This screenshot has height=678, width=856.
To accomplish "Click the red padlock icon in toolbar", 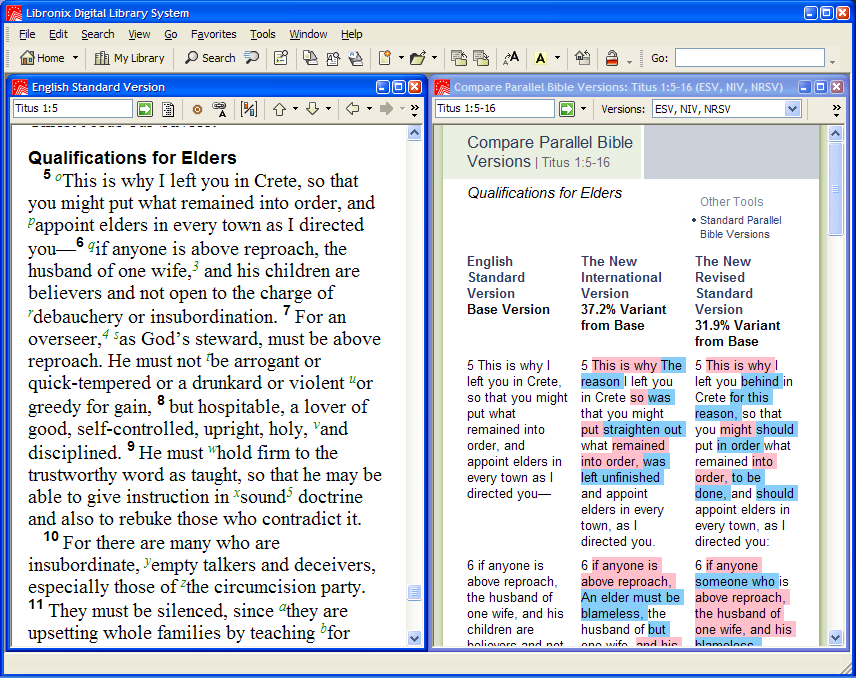I will click(x=612, y=58).
